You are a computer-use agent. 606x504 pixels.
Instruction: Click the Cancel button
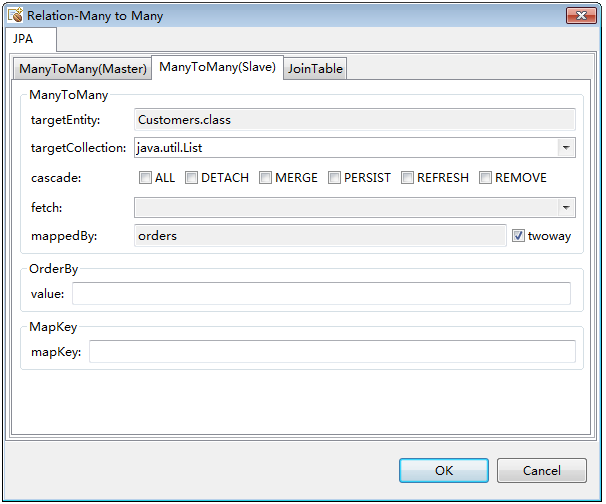point(541,470)
